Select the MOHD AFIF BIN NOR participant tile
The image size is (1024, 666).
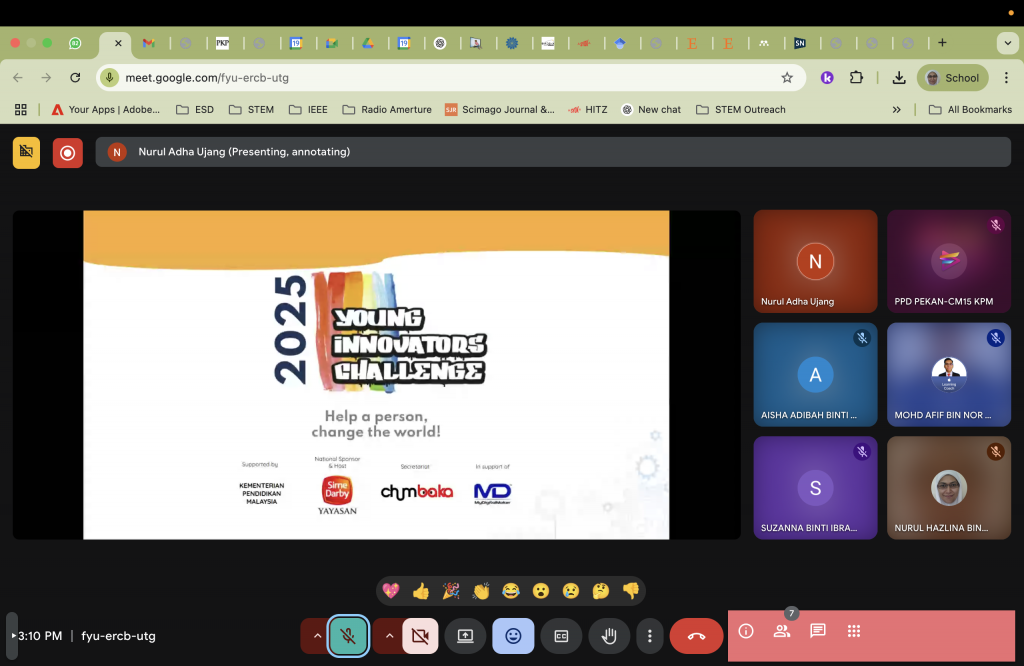(949, 375)
